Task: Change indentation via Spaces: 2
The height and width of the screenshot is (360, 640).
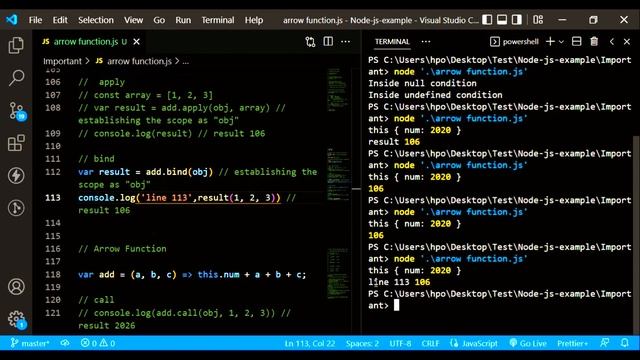Action: coord(362,344)
